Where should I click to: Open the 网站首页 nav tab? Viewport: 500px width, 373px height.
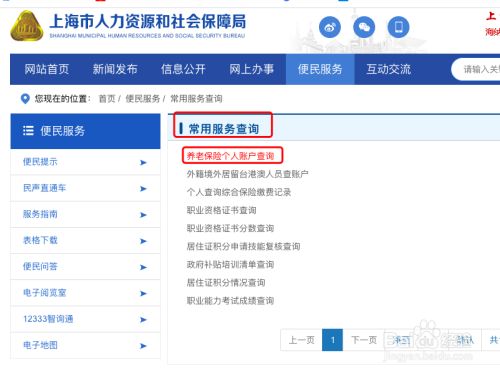tap(47, 69)
